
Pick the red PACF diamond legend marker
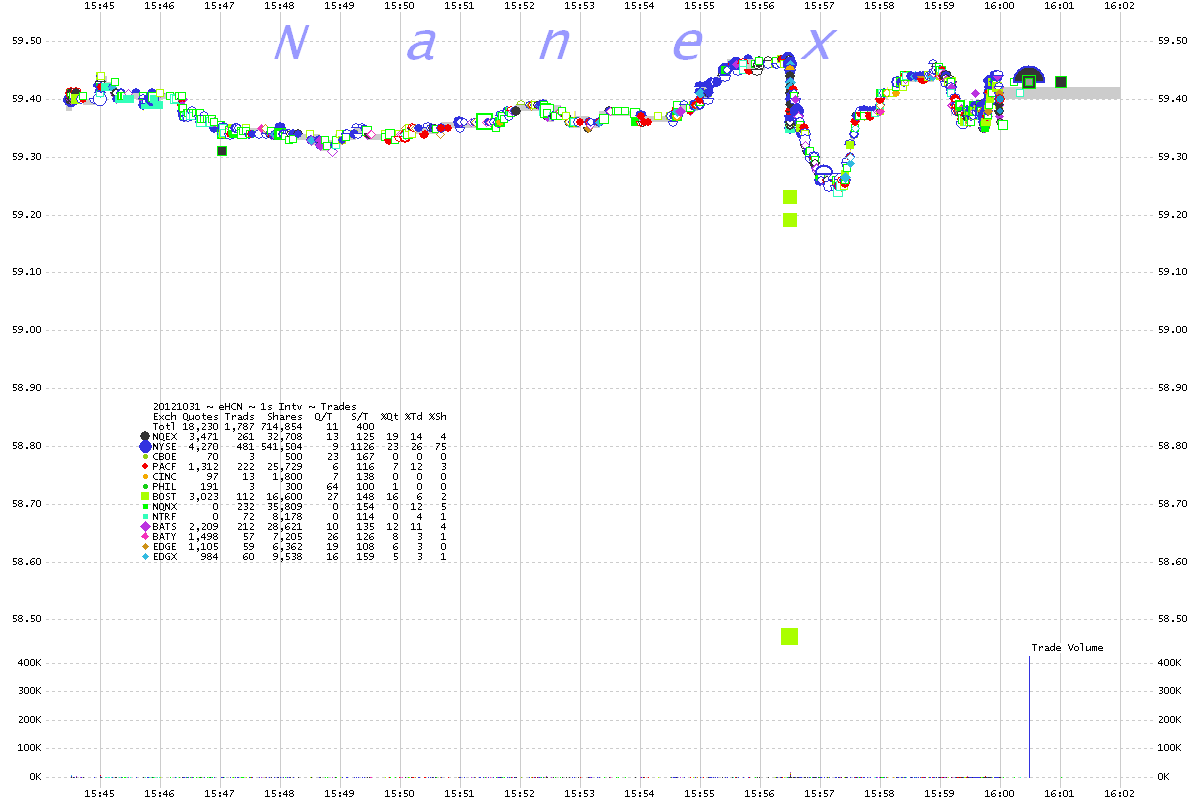point(145,466)
